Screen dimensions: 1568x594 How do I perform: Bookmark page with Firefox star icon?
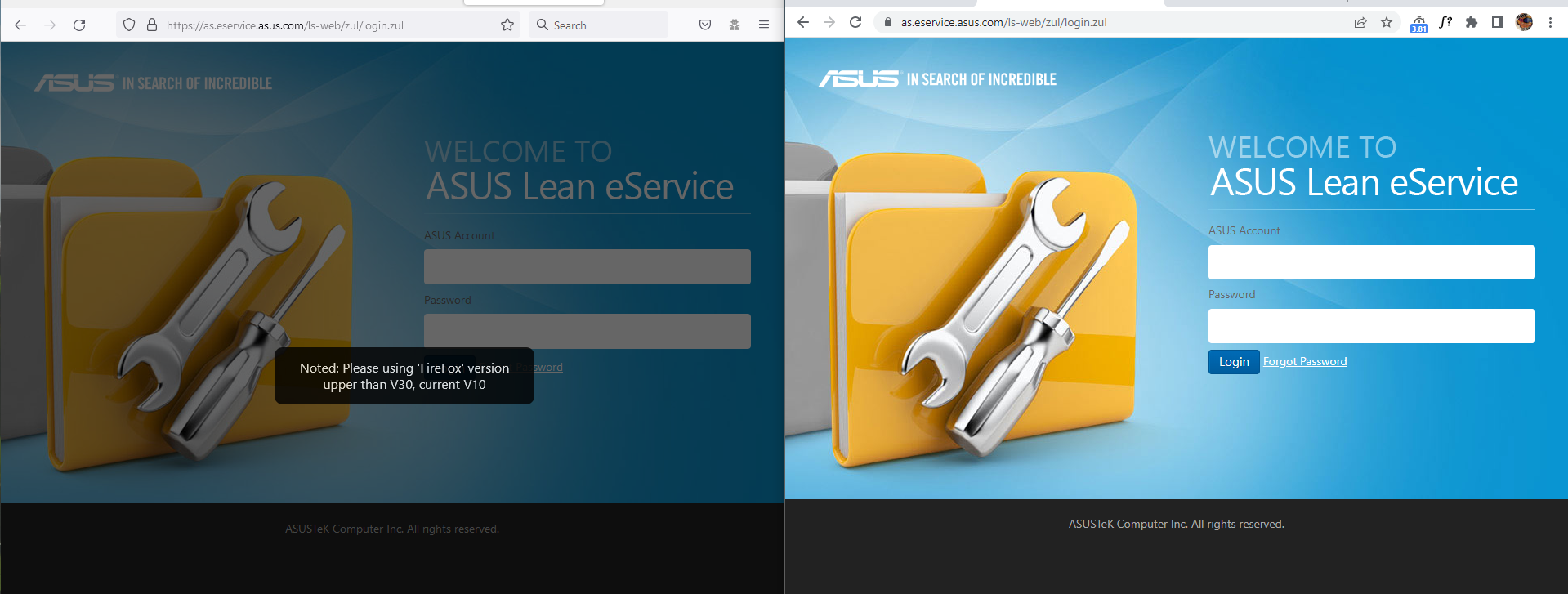coord(507,25)
